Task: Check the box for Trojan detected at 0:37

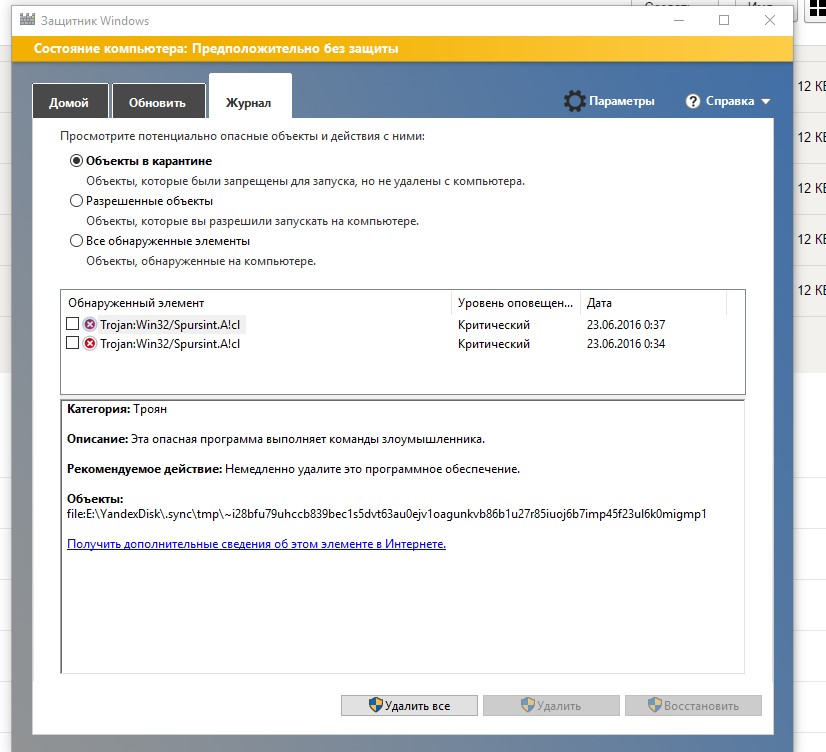Action: click(x=72, y=325)
